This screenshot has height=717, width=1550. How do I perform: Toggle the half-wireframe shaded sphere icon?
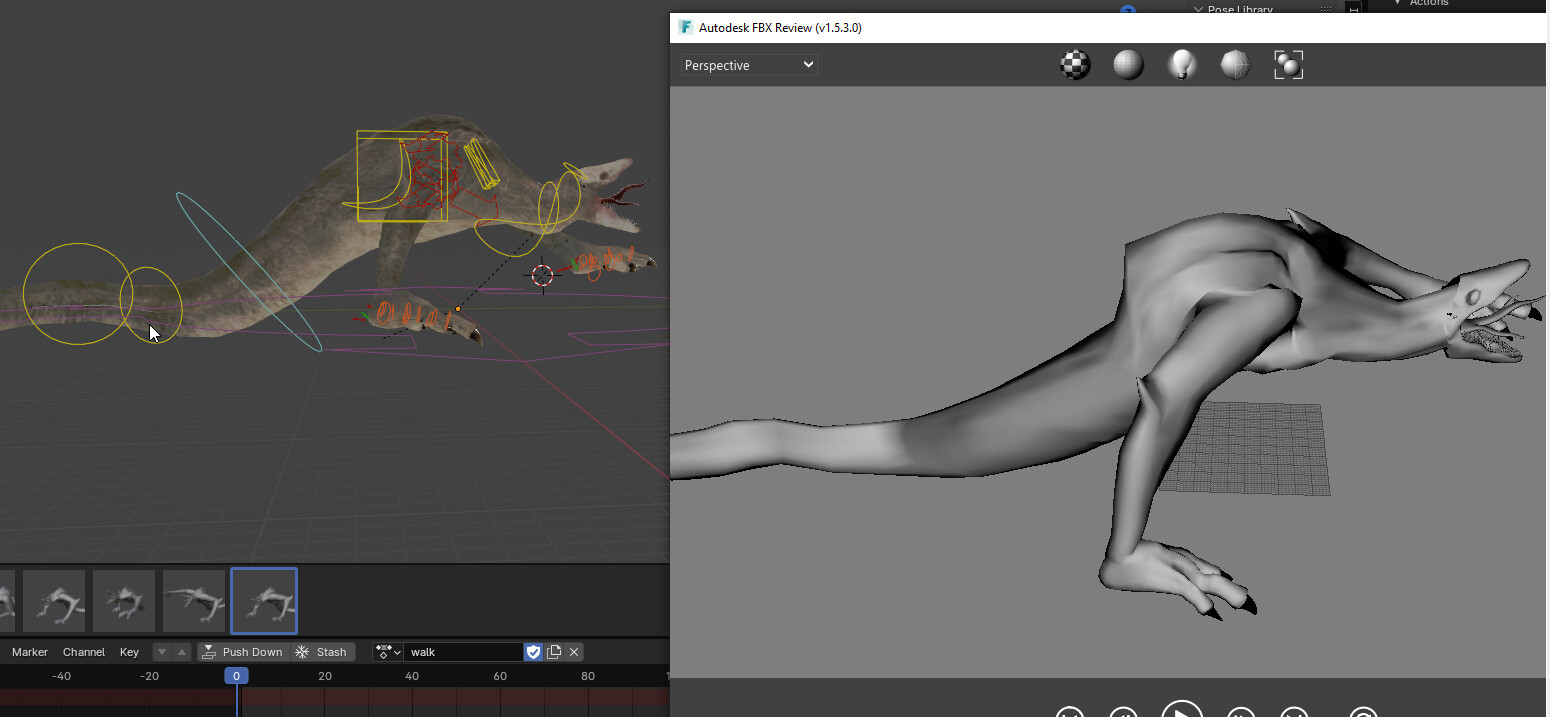(1235, 65)
